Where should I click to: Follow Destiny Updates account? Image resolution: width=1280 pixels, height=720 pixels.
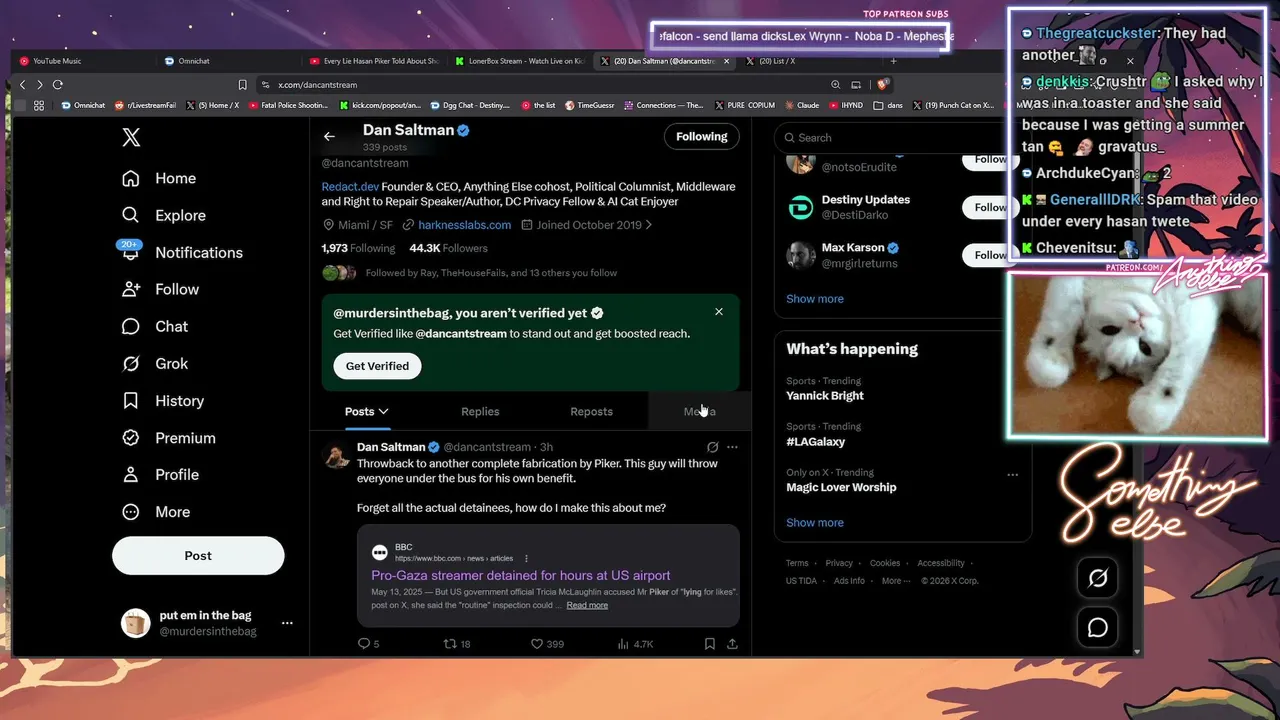[x=990, y=207]
